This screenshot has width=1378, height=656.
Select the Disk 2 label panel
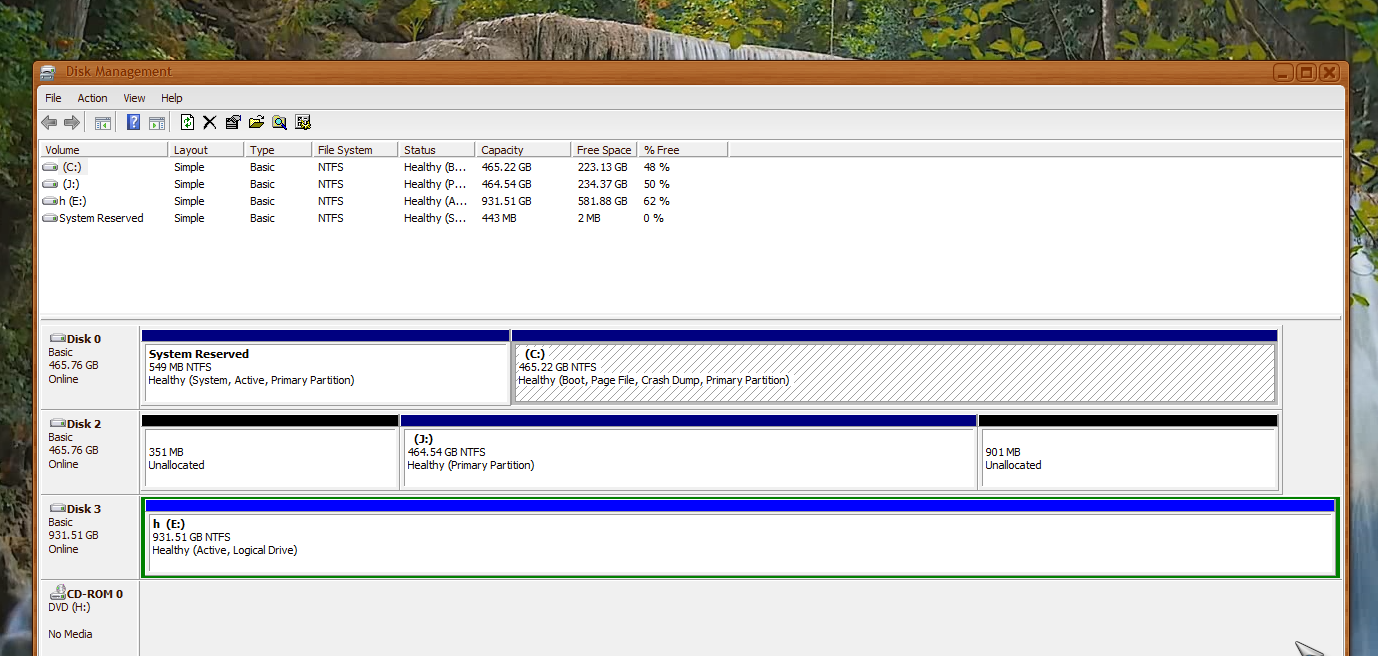[88, 450]
